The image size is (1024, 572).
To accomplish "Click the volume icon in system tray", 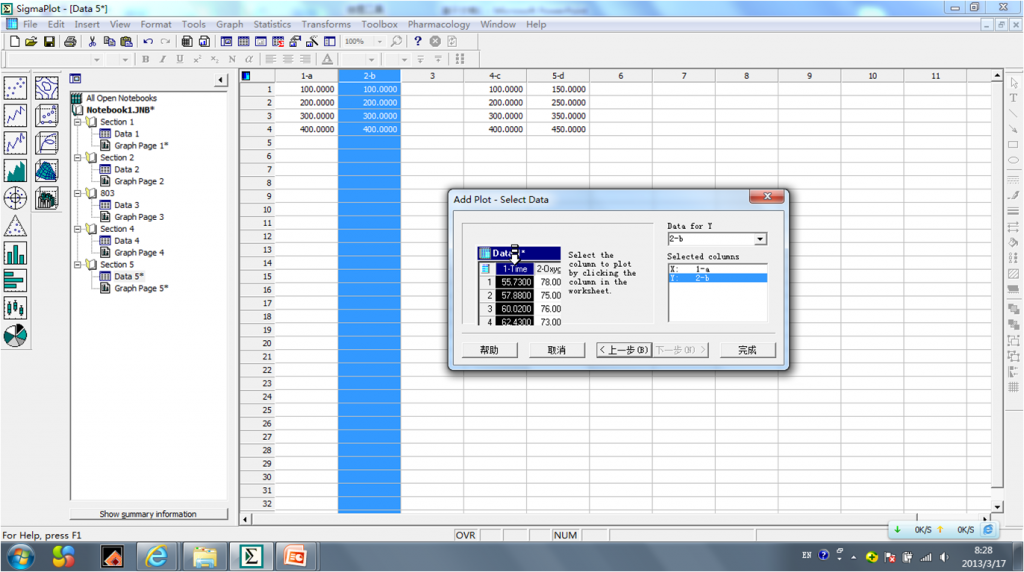I will 944,557.
